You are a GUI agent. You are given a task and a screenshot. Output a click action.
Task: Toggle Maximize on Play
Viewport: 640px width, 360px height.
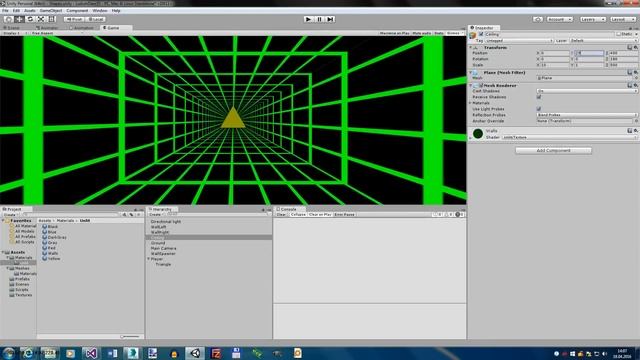[394, 33]
